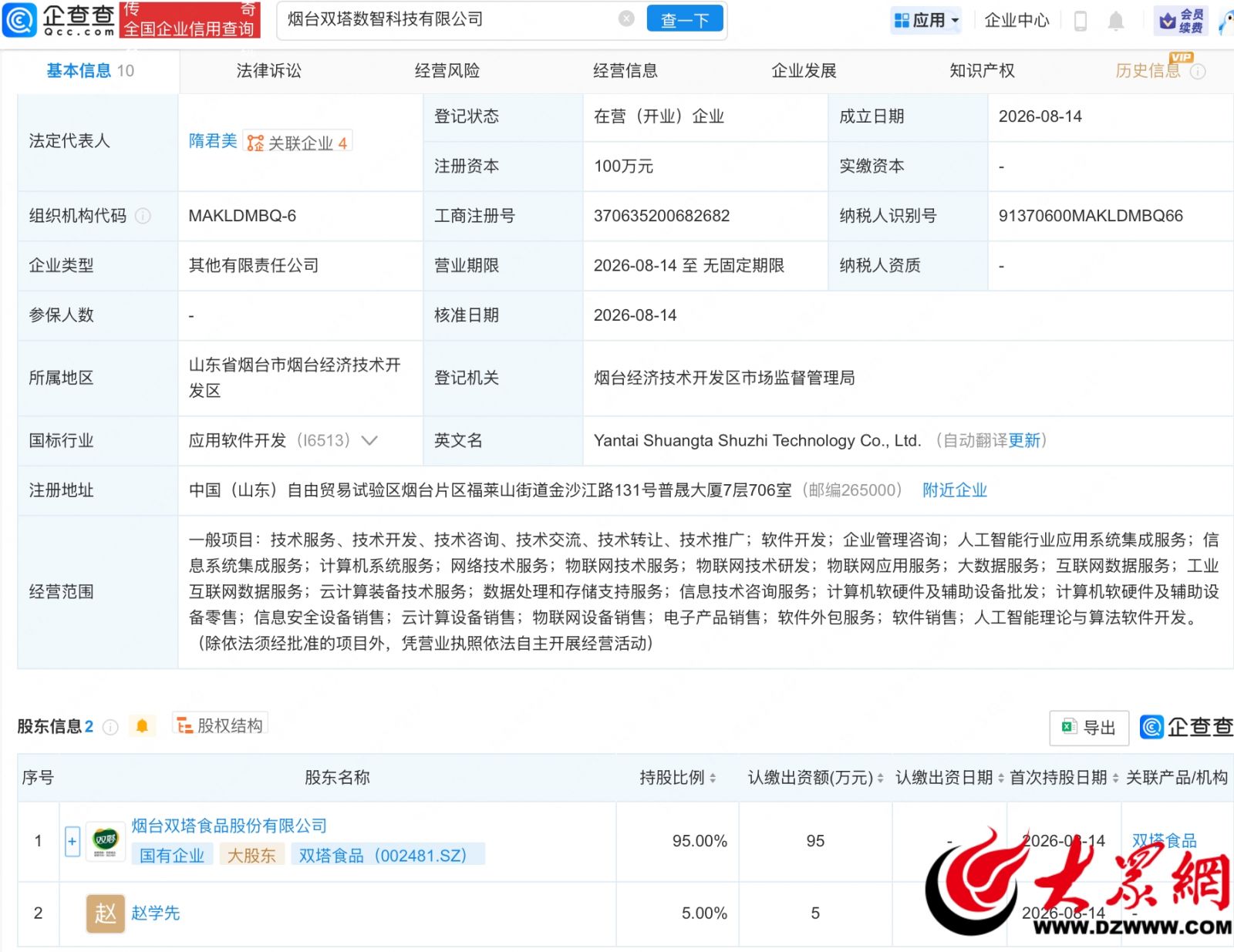Click the 双塔 company logo thumbnail
This screenshot has width=1234, height=952.
tap(105, 841)
